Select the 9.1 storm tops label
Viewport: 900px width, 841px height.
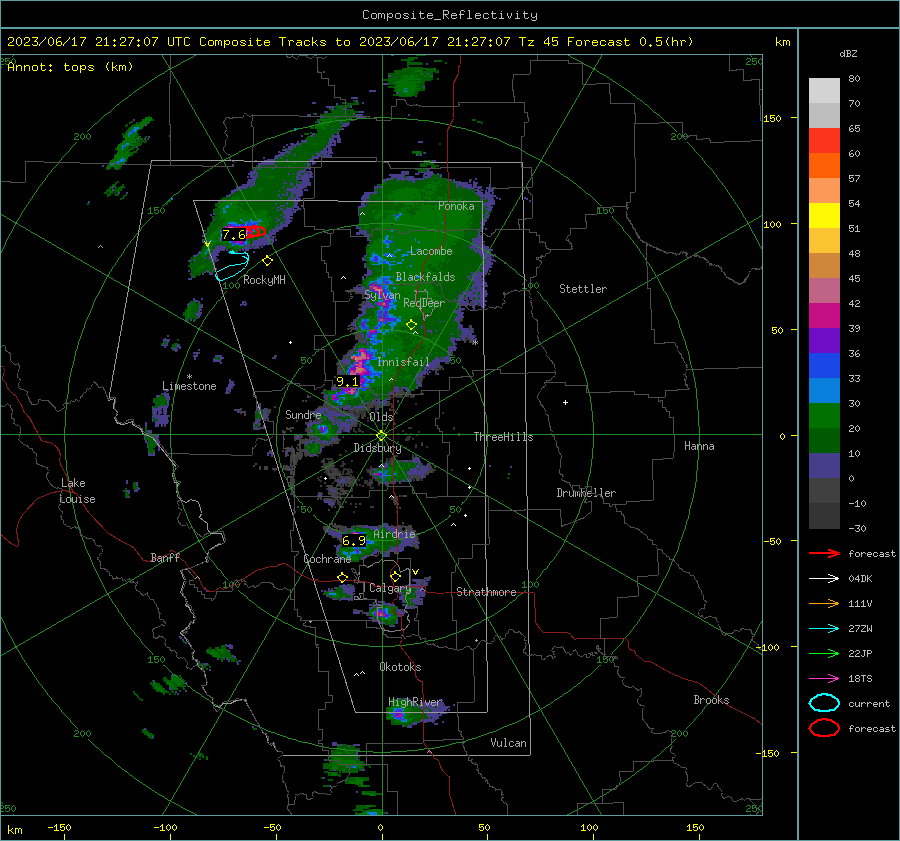tap(347, 381)
